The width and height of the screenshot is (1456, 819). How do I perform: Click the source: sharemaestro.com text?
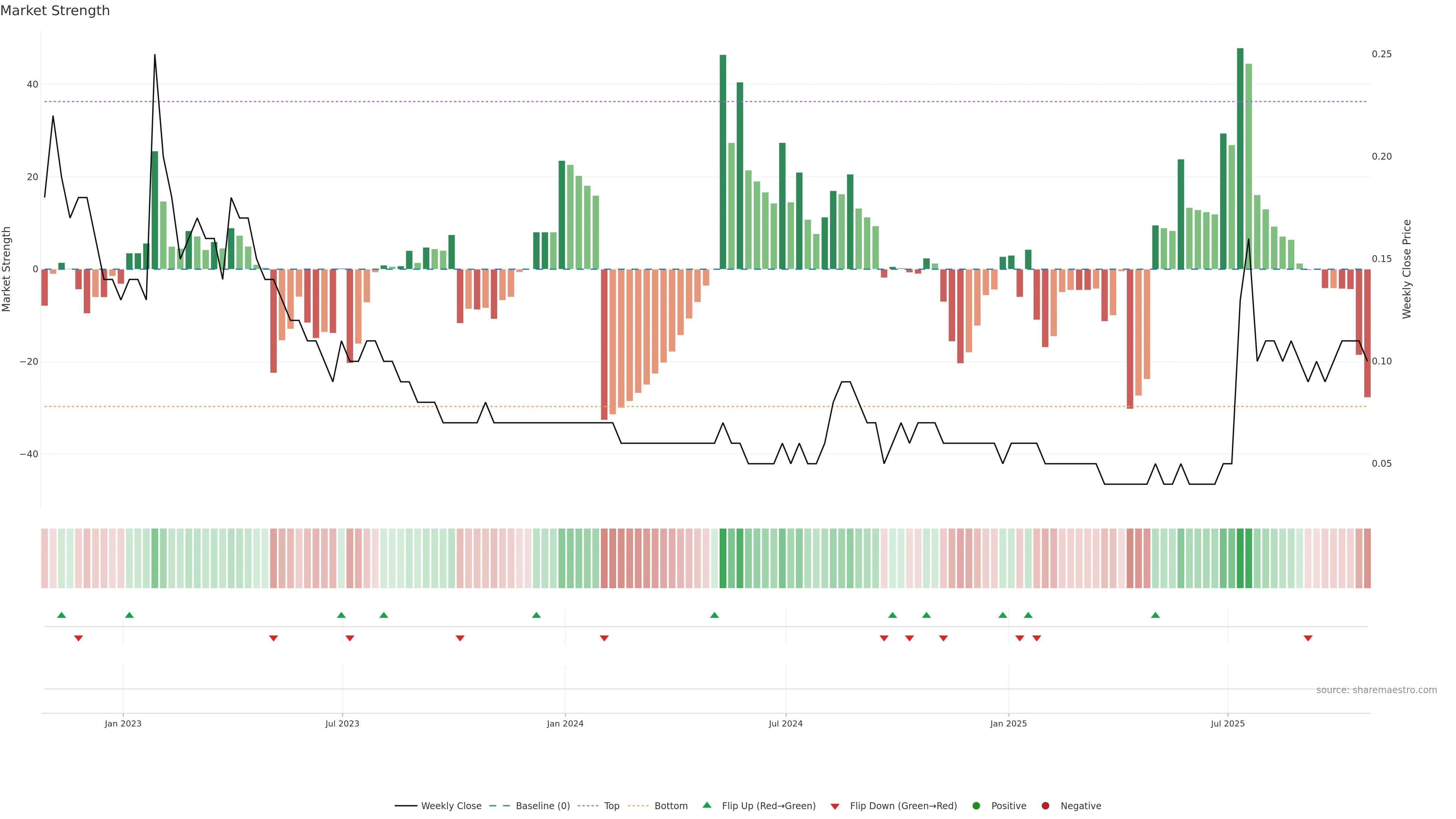(1376, 690)
